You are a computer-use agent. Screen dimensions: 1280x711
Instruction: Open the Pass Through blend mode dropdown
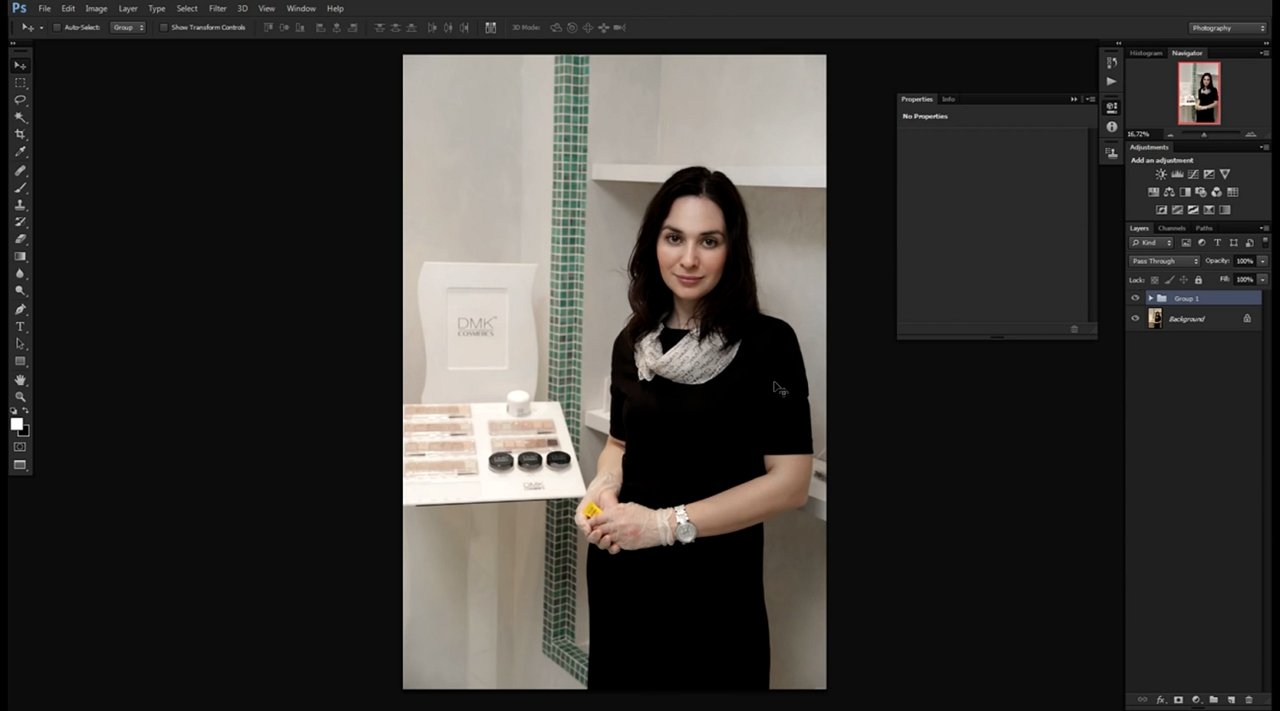1164,261
